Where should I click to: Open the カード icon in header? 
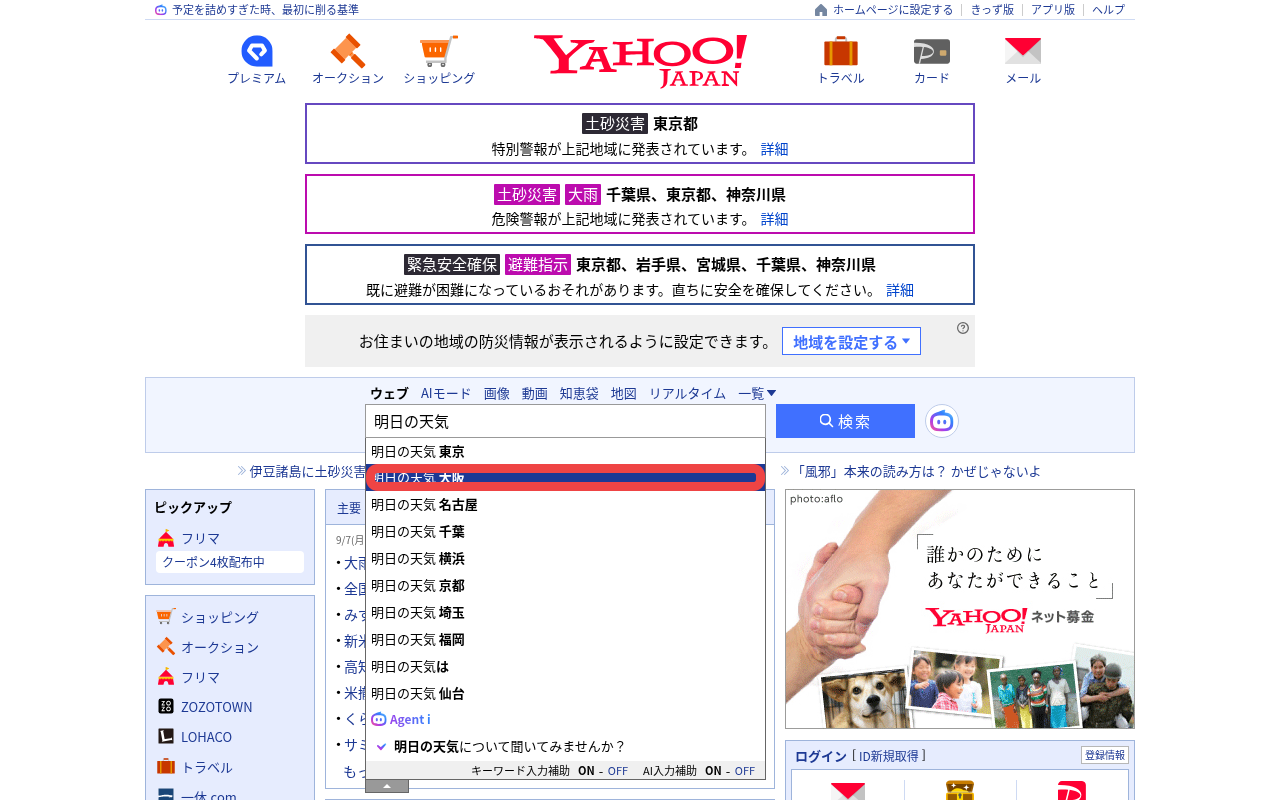pos(932,51)
